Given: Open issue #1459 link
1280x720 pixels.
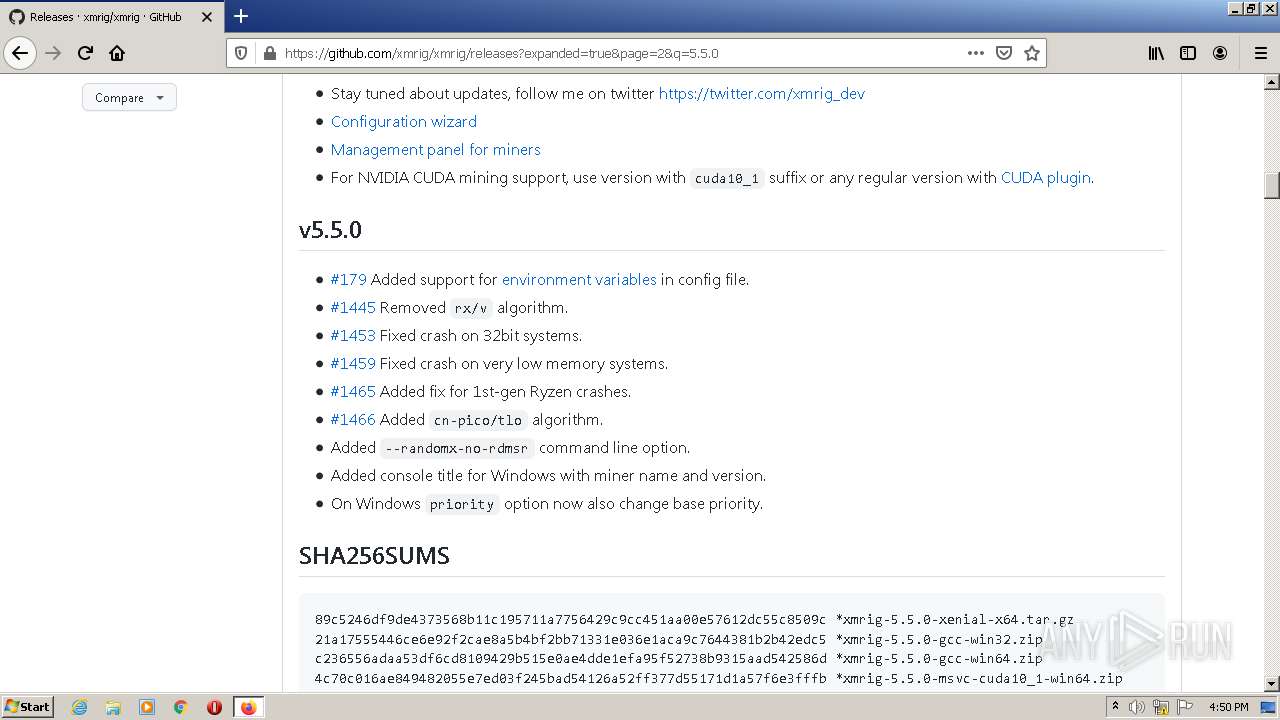Looking at the screenshot, I should pyautogui.click(x=352, y=363).
